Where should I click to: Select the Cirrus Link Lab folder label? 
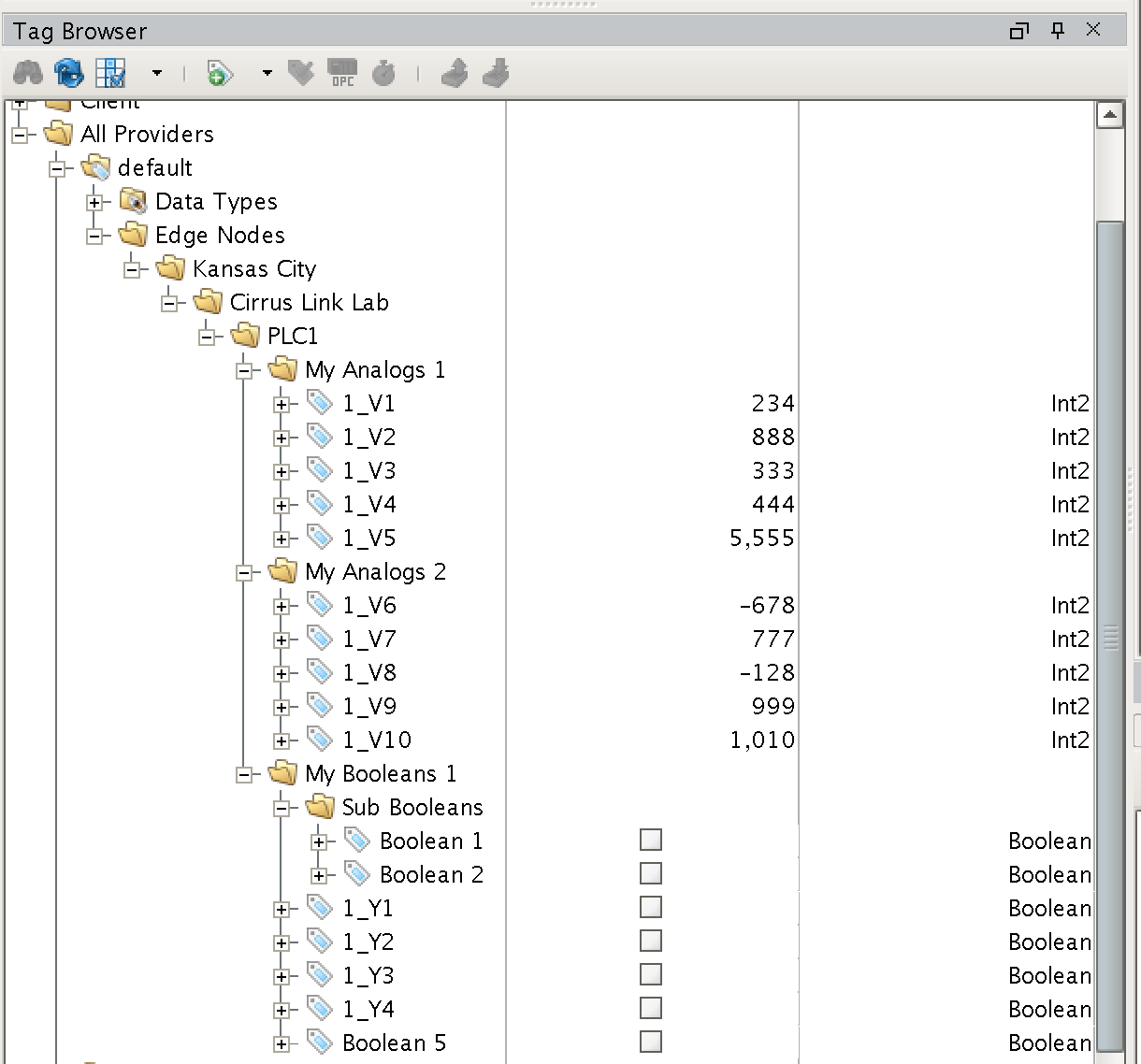(x=309, y=302)
